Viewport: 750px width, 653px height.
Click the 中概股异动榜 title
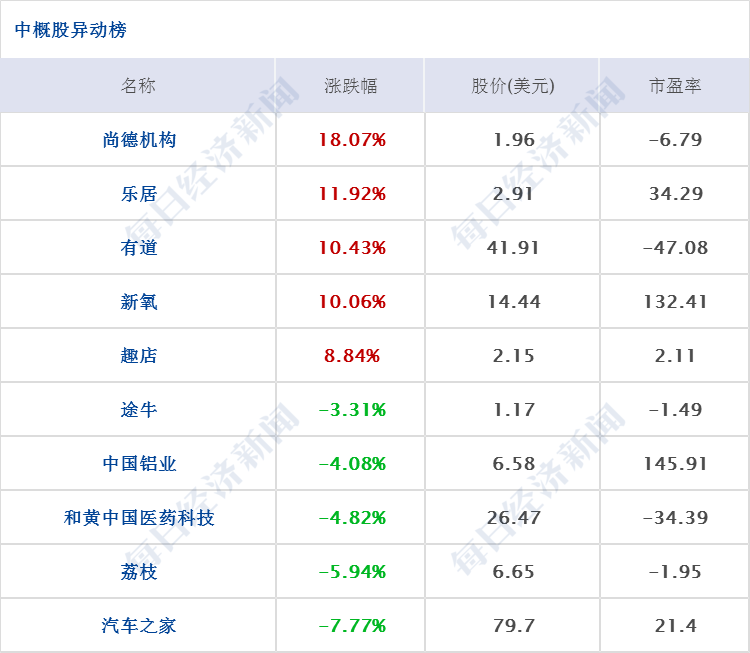(71, 30)
